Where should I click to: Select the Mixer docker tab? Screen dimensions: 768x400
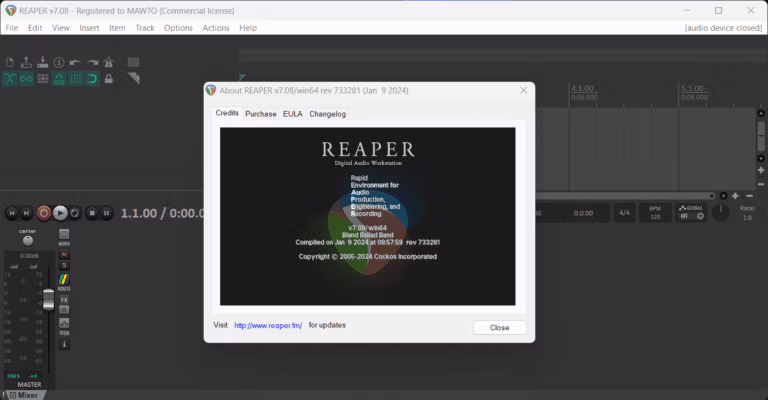point(24,395)
